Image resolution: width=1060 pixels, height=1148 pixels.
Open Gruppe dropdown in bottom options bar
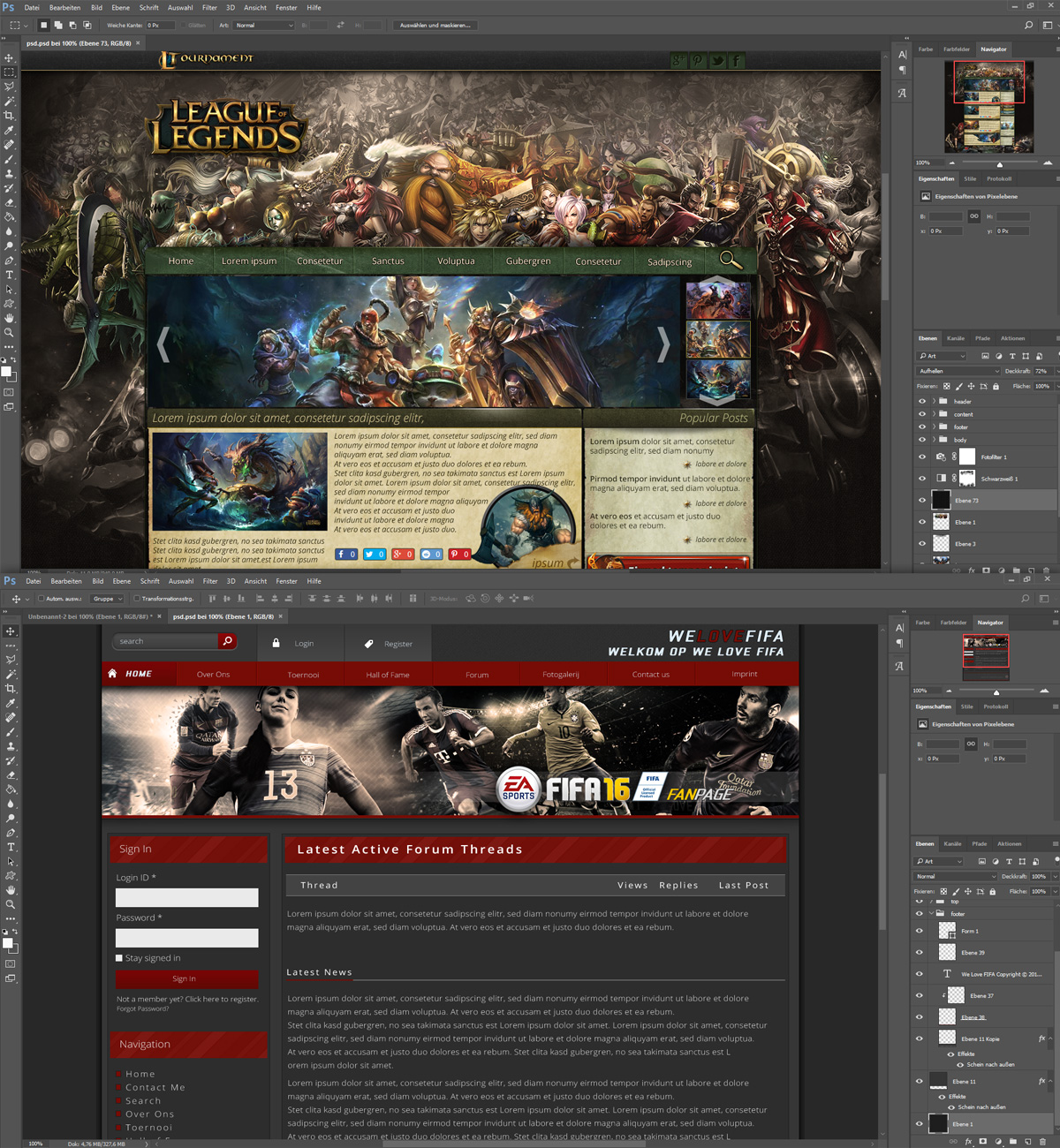106,599
